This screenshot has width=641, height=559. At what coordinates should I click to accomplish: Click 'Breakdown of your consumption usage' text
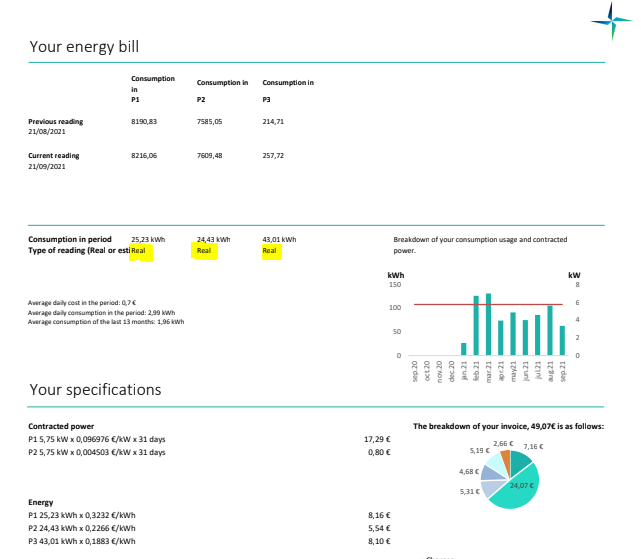[480, 245]
